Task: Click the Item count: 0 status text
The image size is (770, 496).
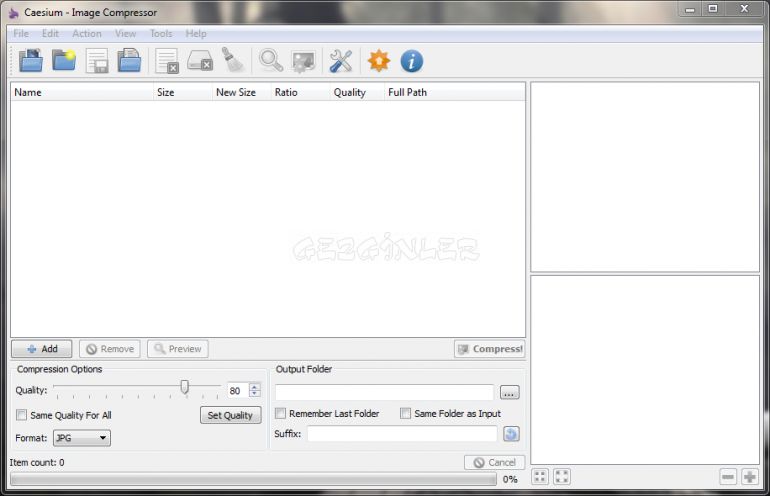Action: point(37,462)
